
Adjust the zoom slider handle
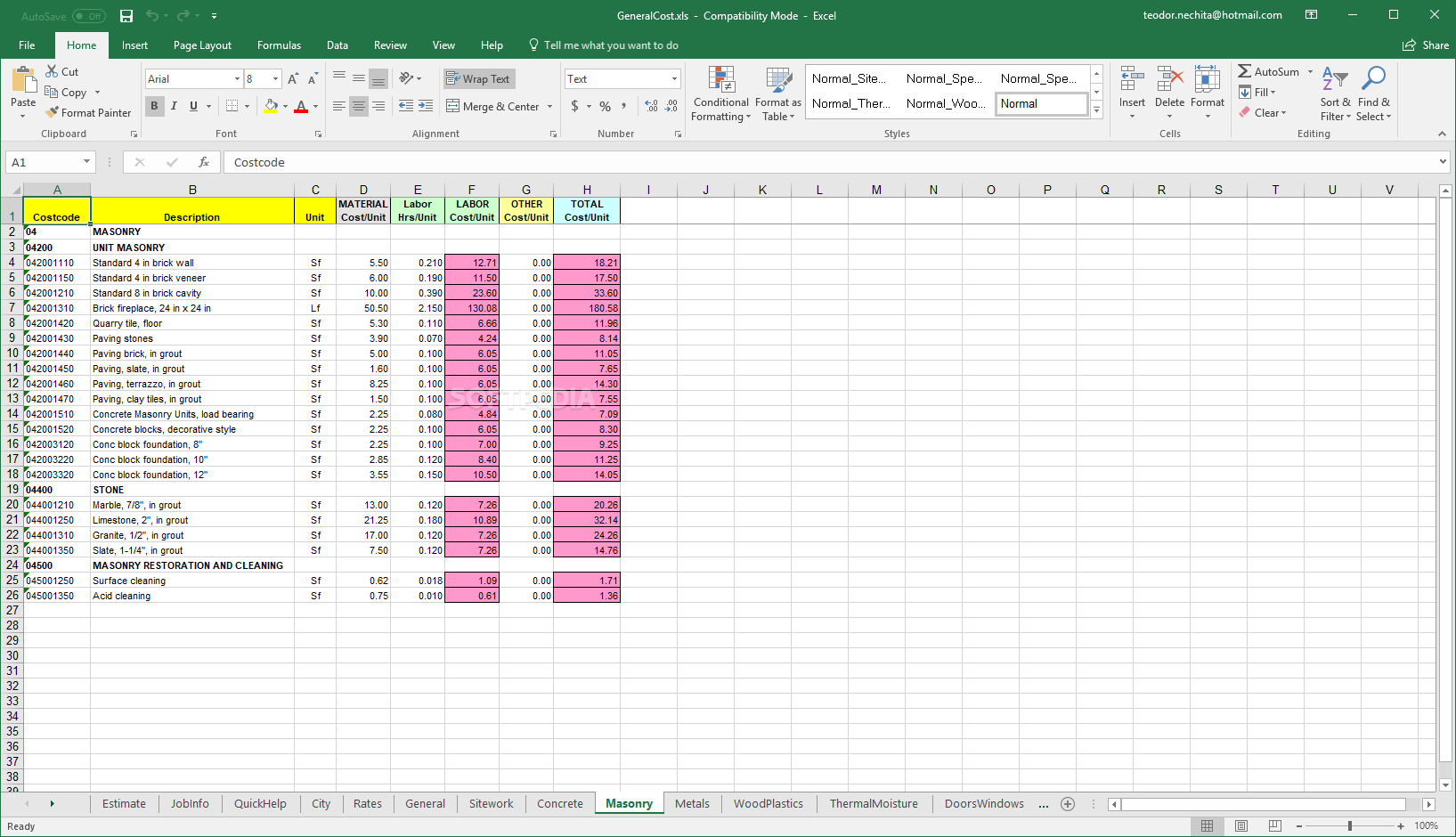tap(1350, 826)
